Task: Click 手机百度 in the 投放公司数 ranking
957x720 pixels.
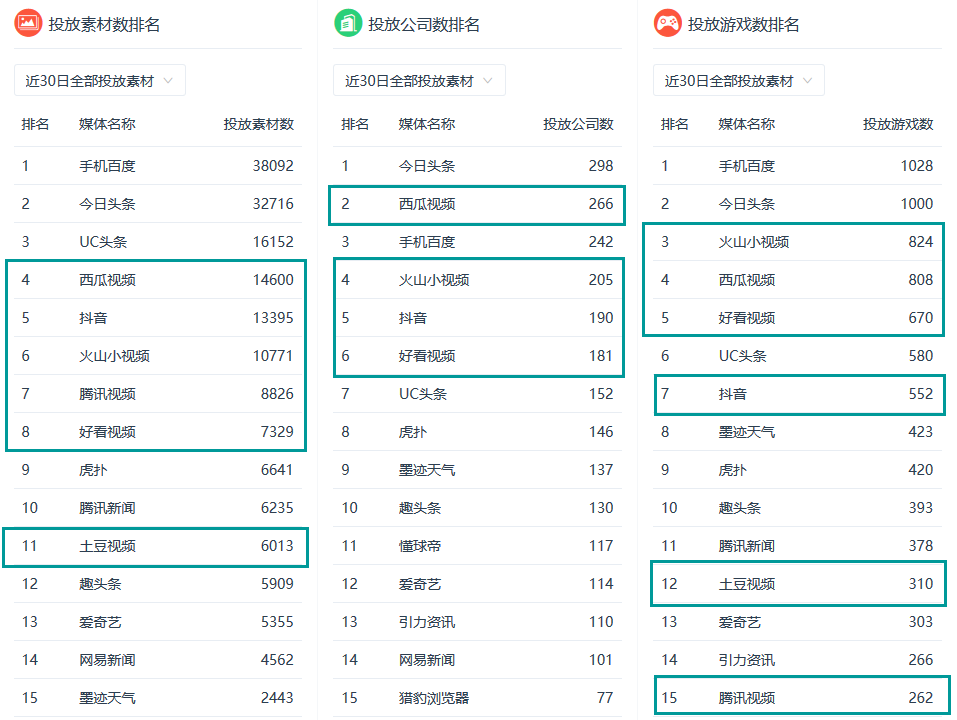Action: coord(427,242)
